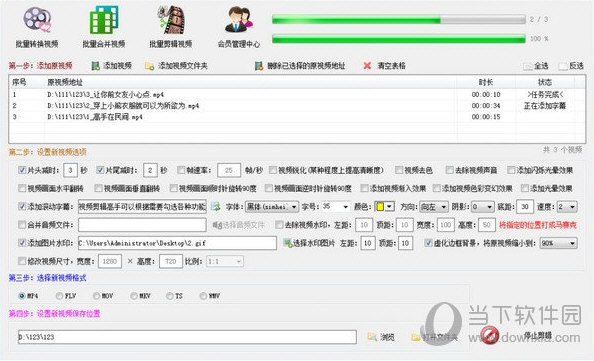This screenshot has height=361, width=594.
Task: Open 阴影 shadow dropdown
Action: tap(483, 207)
